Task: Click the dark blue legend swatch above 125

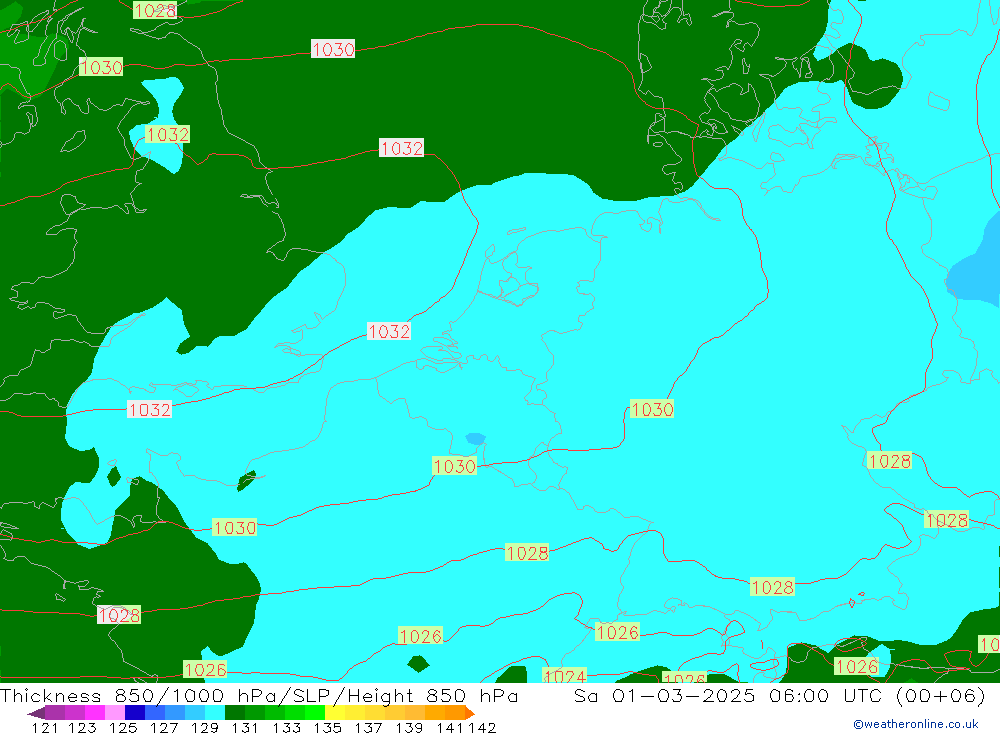Action: [x=135, y=713]
